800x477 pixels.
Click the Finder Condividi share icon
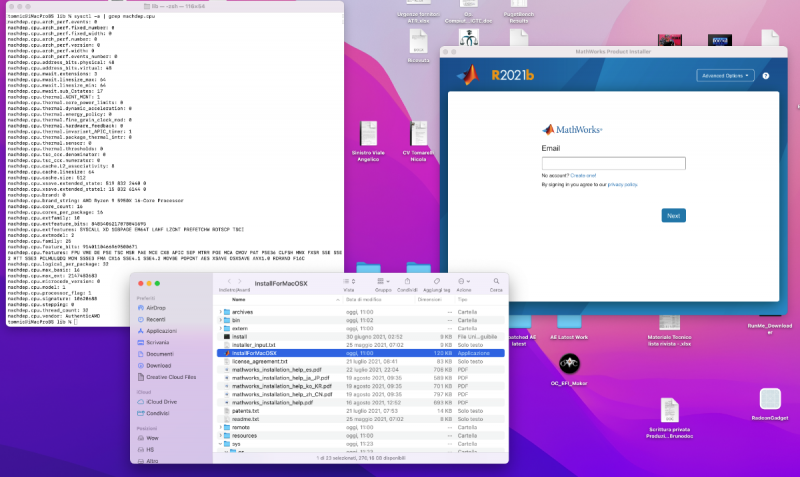click(408, 281)
